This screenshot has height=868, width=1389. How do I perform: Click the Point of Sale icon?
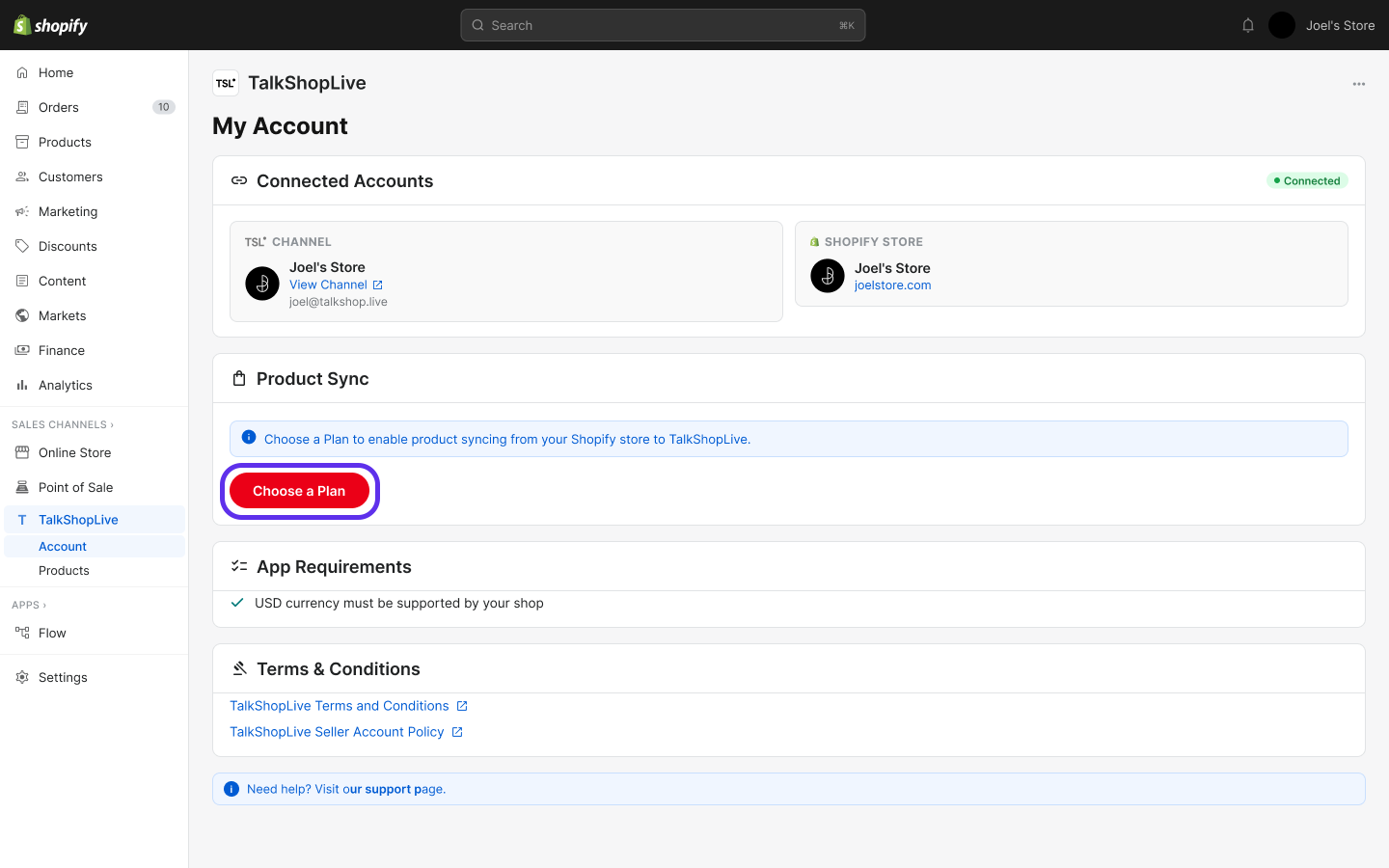[x=22, y=487]
